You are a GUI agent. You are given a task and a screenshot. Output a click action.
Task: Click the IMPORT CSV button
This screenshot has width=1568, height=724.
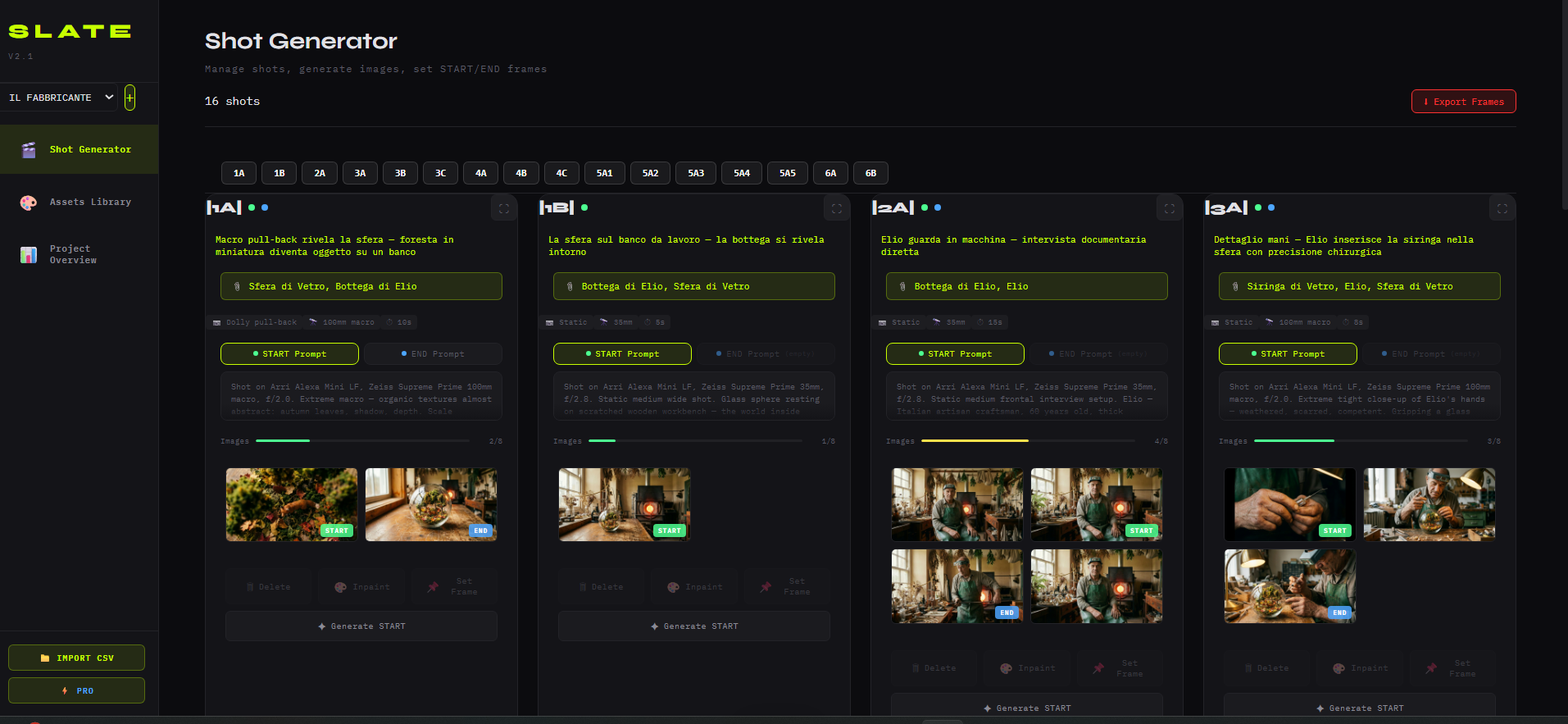click(76, 658)
